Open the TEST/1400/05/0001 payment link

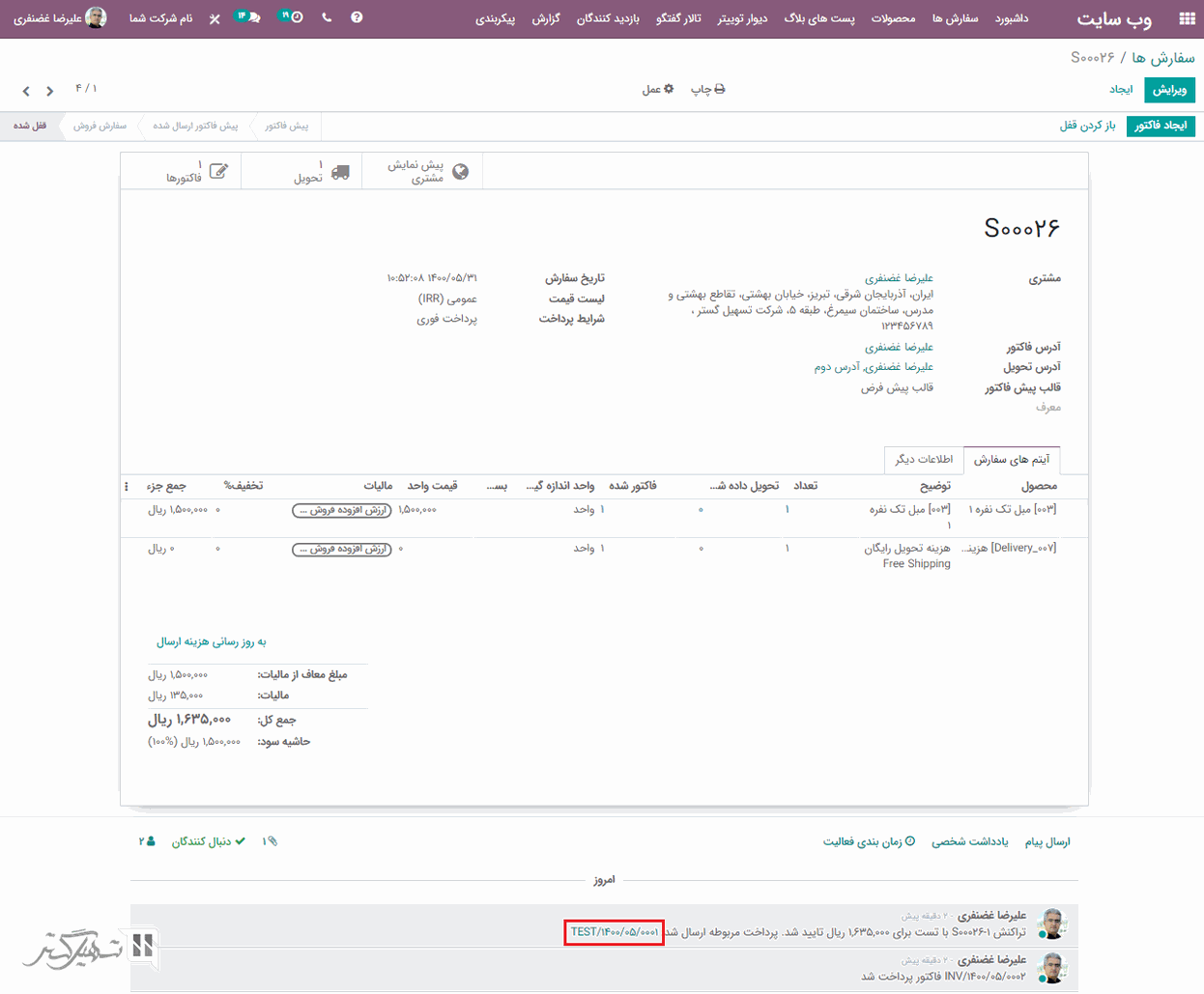614,932
